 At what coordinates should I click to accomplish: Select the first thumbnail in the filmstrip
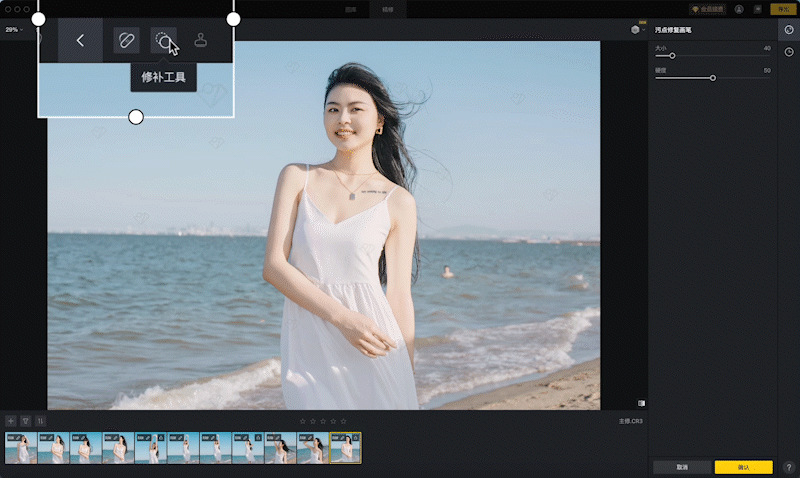pos(20,448)
